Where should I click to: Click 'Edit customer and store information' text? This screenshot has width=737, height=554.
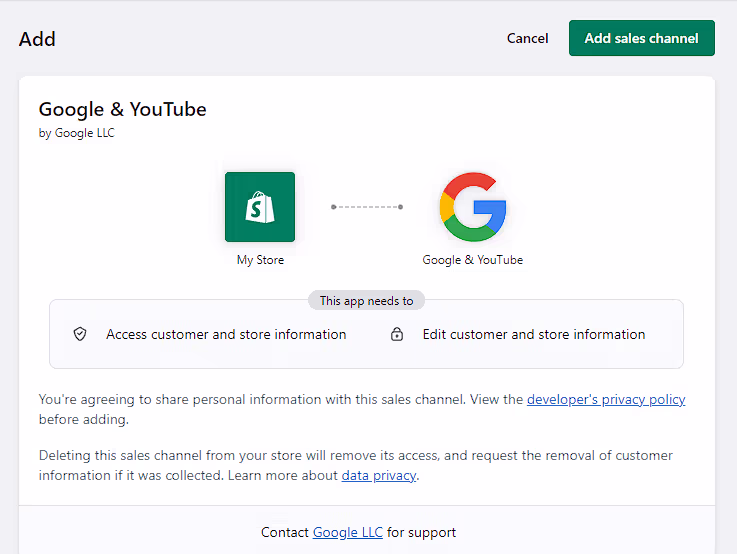click(x=534, y=335)
